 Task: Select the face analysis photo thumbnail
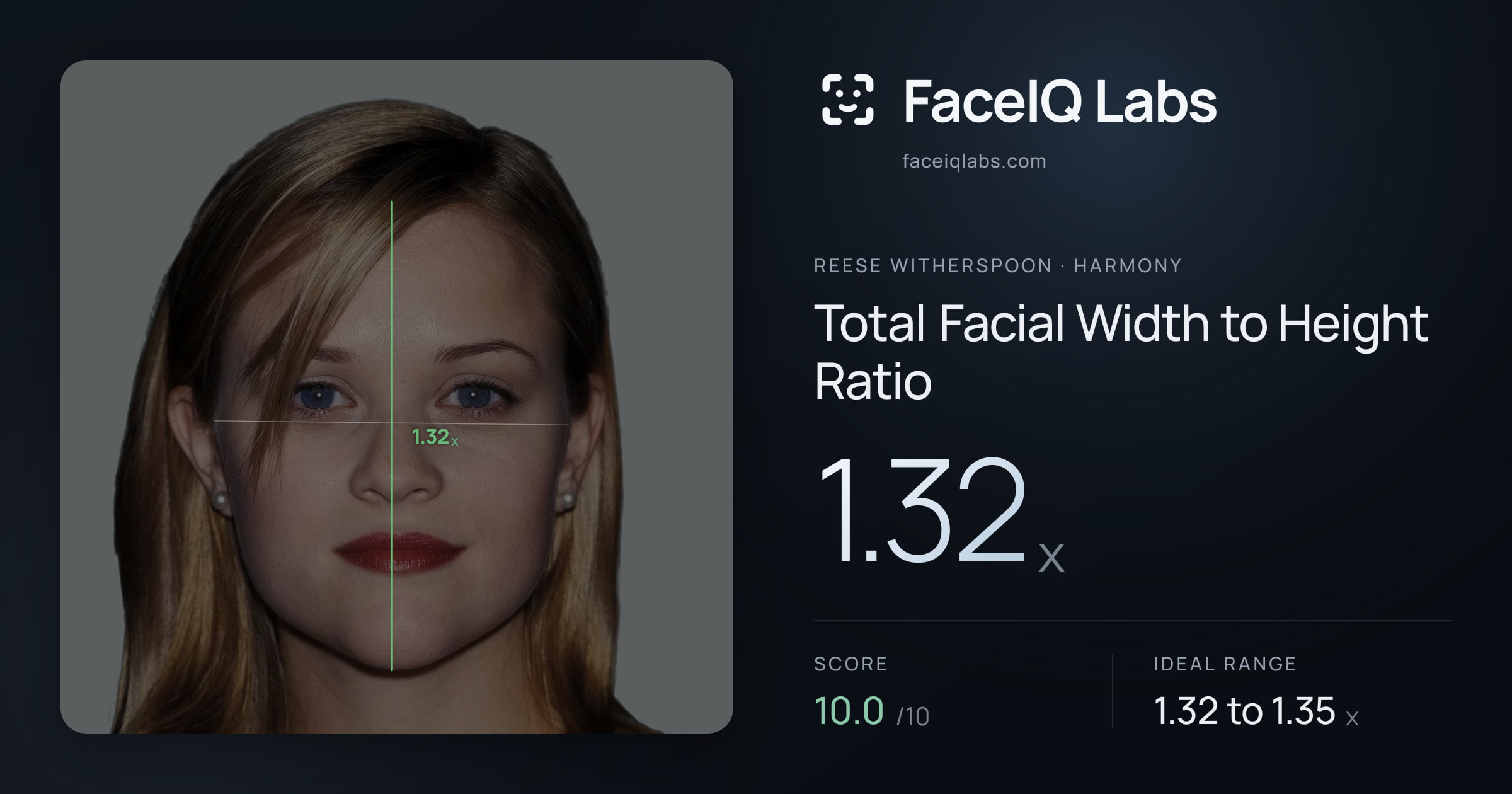397,397
